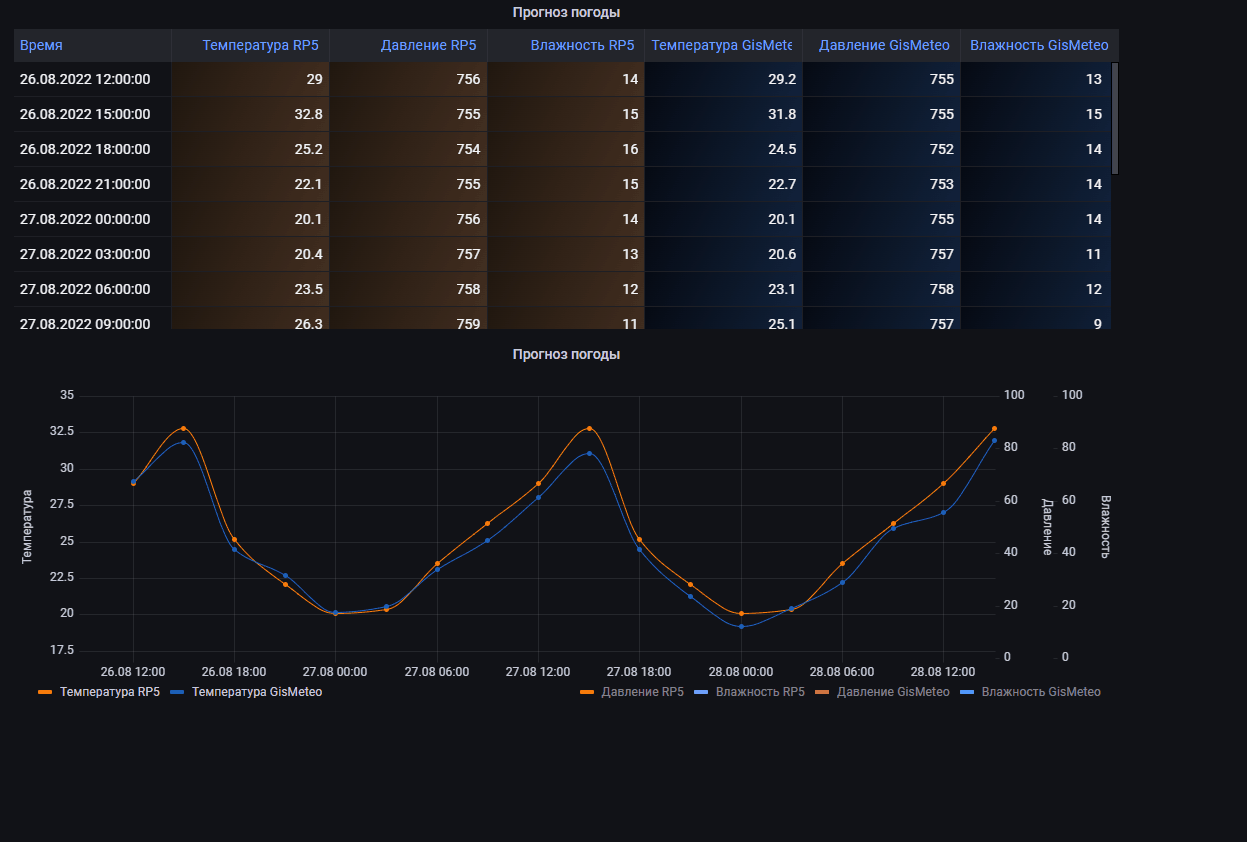The image size is (1247, 842).
Task: Sort by "Температура RP5" column header
Action: click(262, 45)
